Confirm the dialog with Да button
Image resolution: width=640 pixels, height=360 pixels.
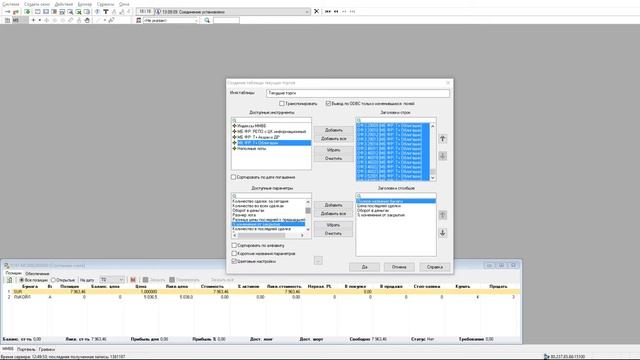click(x=364, y=267)
